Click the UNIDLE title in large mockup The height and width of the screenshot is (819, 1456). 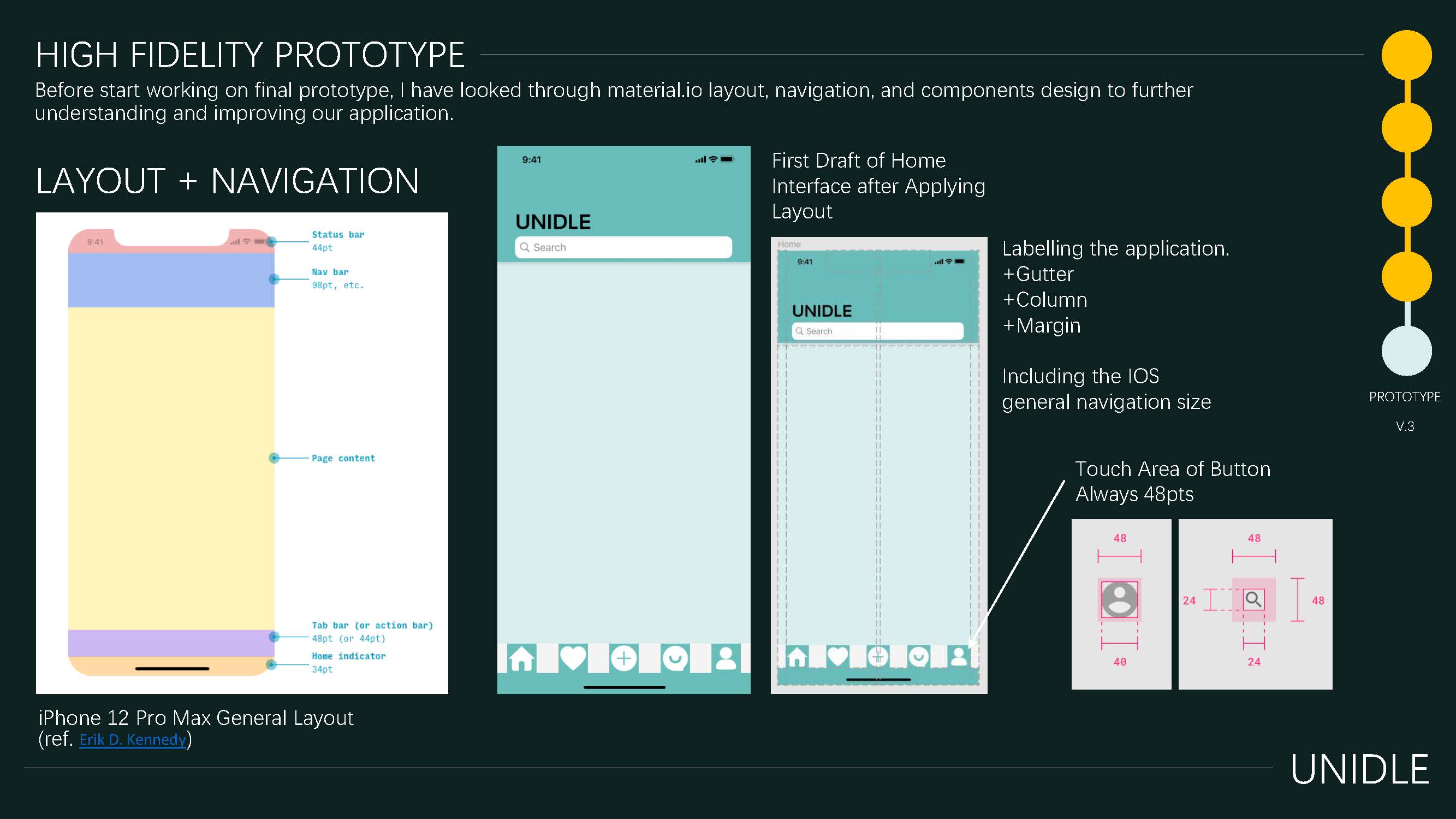coord(553,222)
